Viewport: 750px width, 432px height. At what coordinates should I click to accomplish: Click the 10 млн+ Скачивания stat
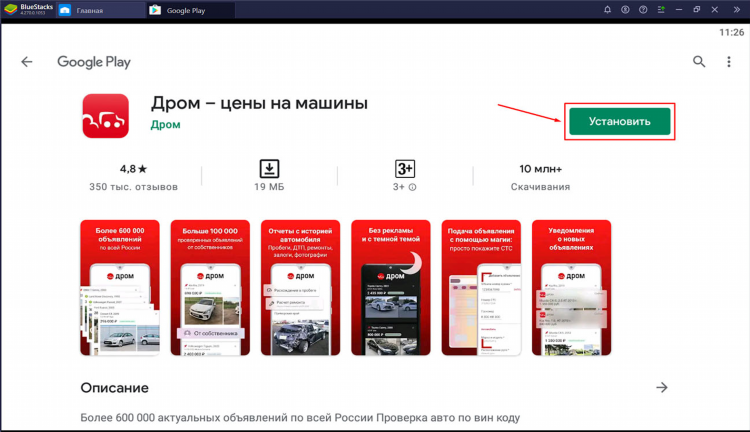pyautogui.click(x=540, y=177)
